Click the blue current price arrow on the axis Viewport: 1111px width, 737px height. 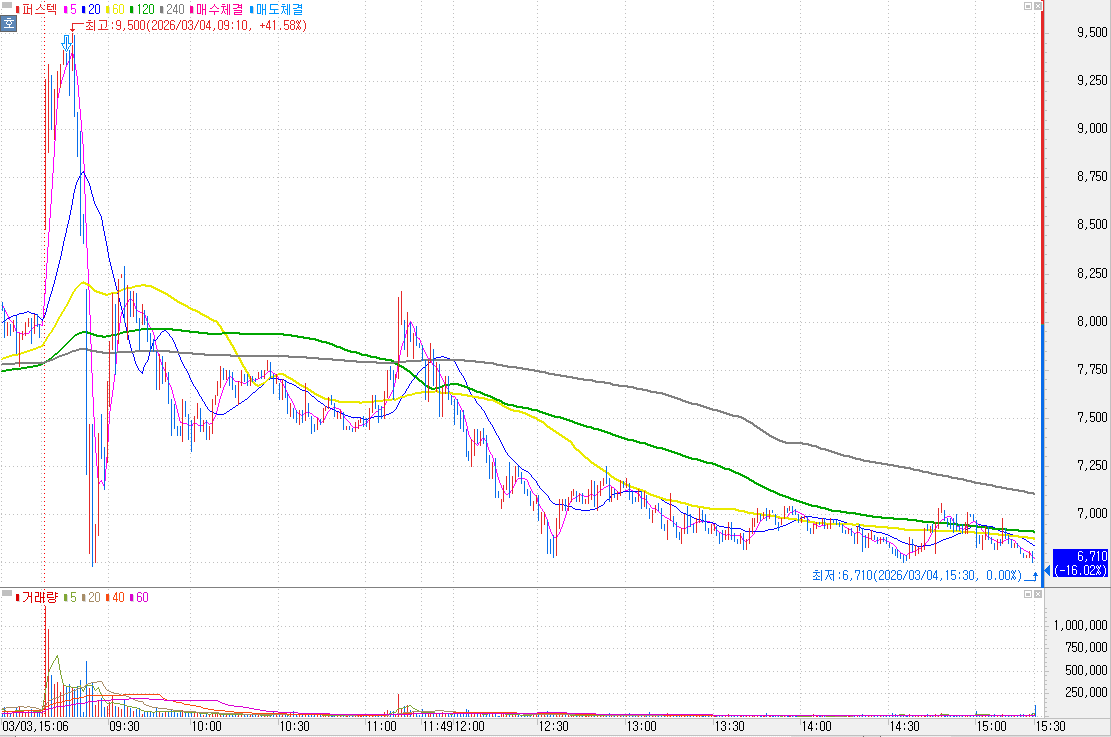point(1047,570)
